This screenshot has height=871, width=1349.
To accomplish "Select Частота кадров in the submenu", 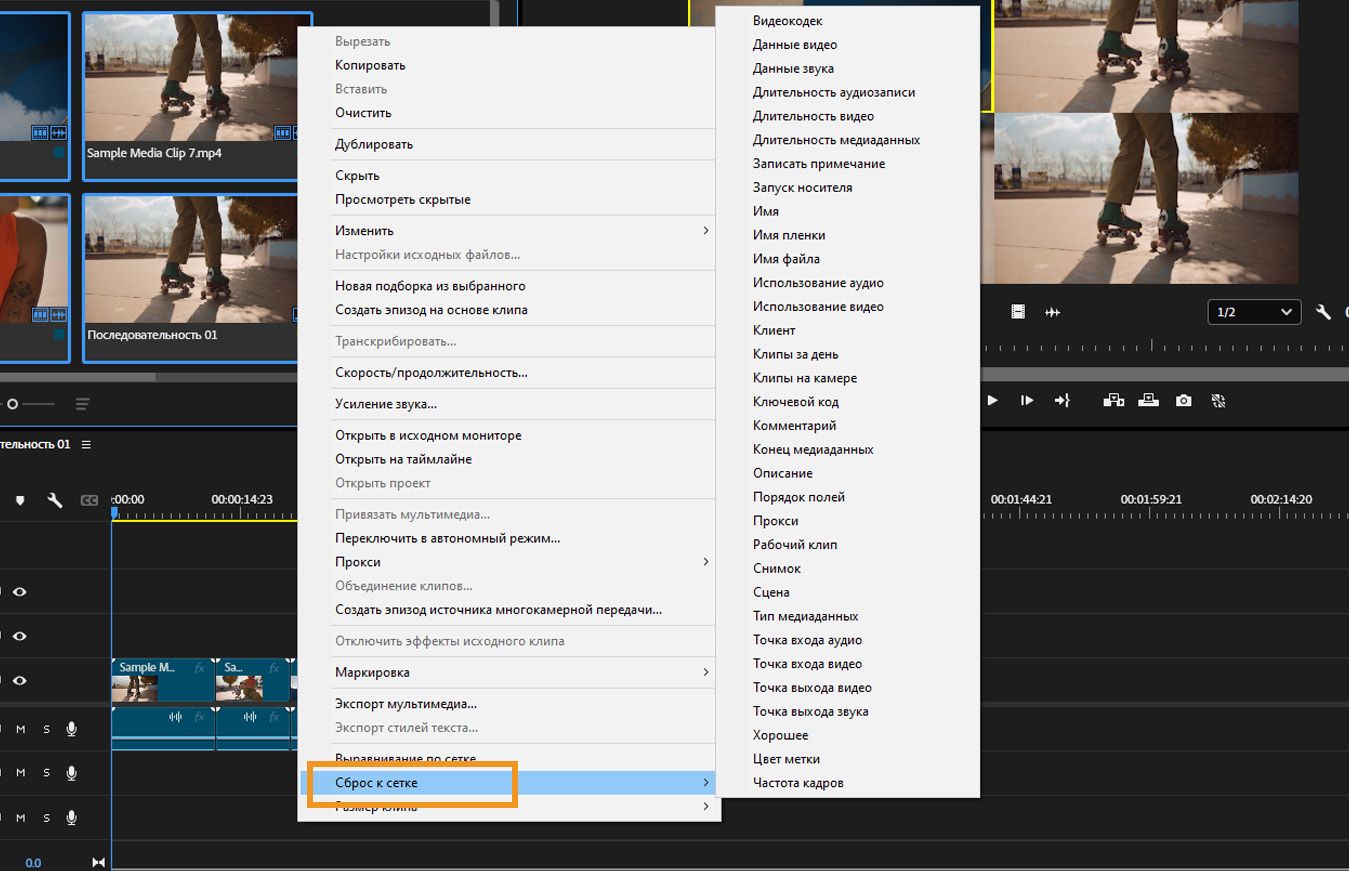I will click(x=798, y=783).
